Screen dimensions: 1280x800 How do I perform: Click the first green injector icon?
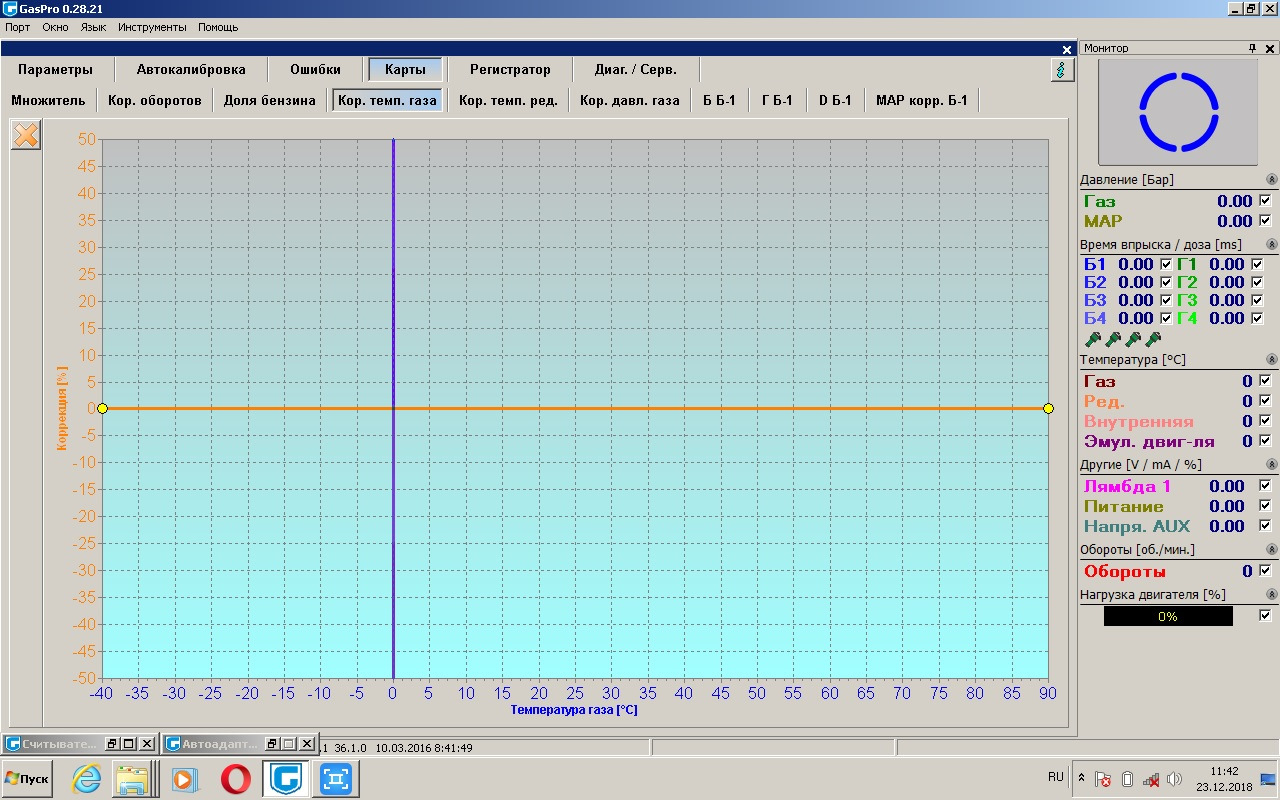click(x=1092, y=340)
